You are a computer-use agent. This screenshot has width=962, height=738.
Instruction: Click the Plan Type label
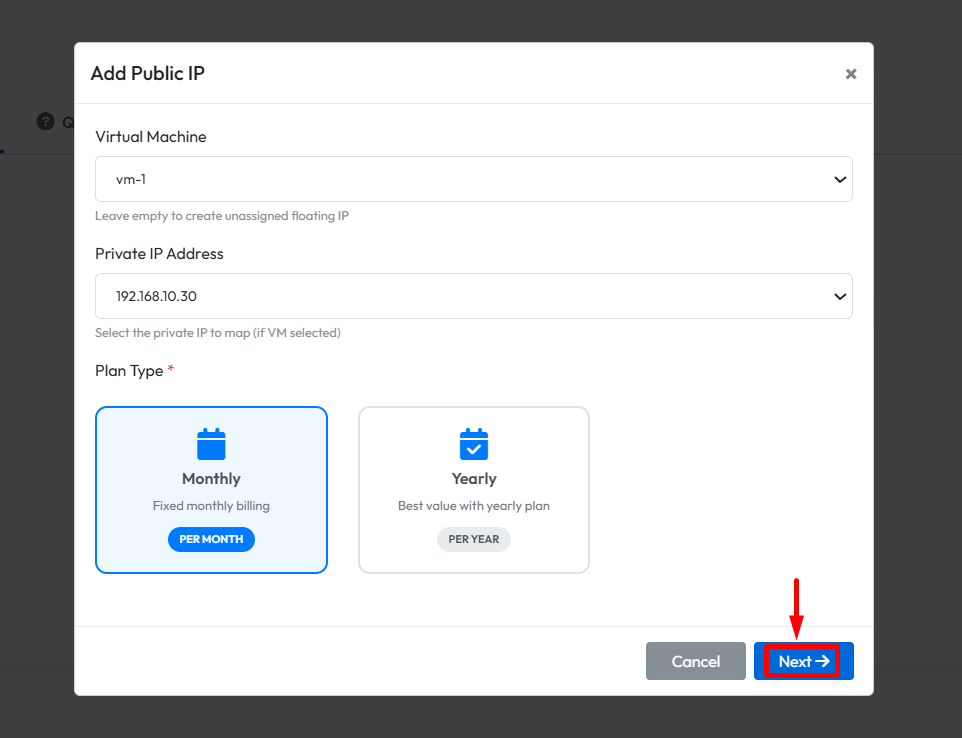click(129, 371)
